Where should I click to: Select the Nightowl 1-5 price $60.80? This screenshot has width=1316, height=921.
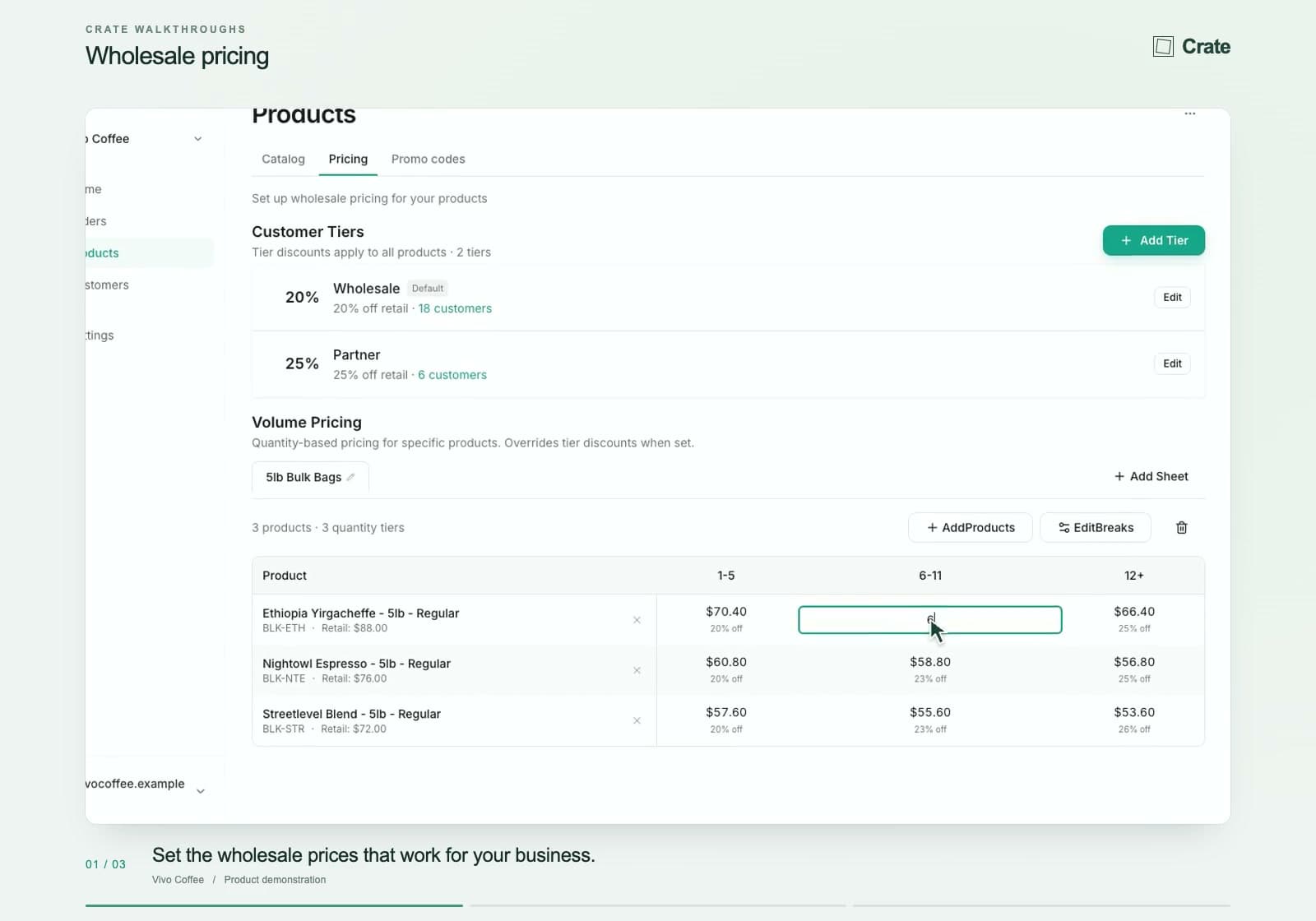tap(725, 662)
